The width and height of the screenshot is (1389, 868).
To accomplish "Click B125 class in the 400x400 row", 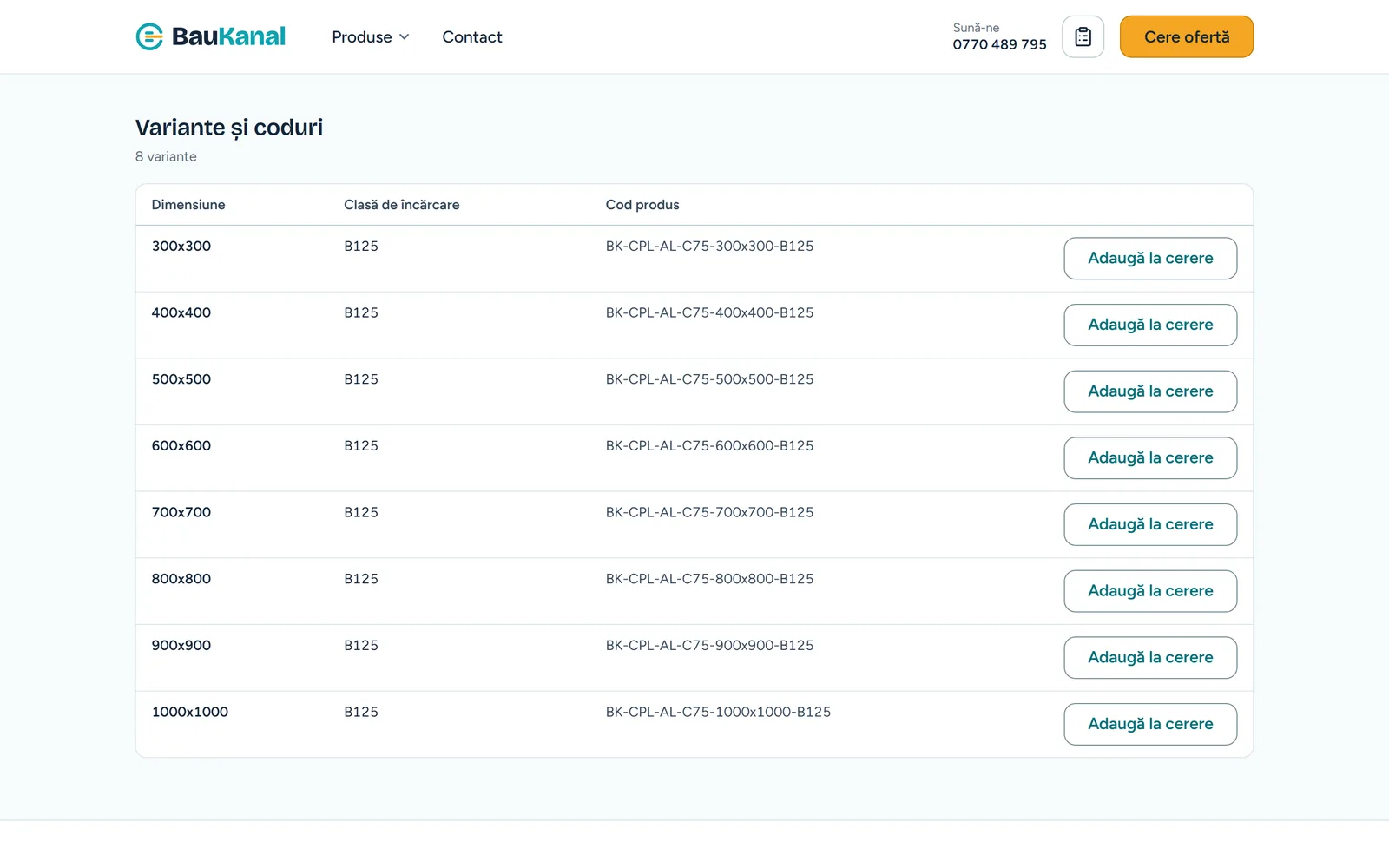I will tap(361, 312).
